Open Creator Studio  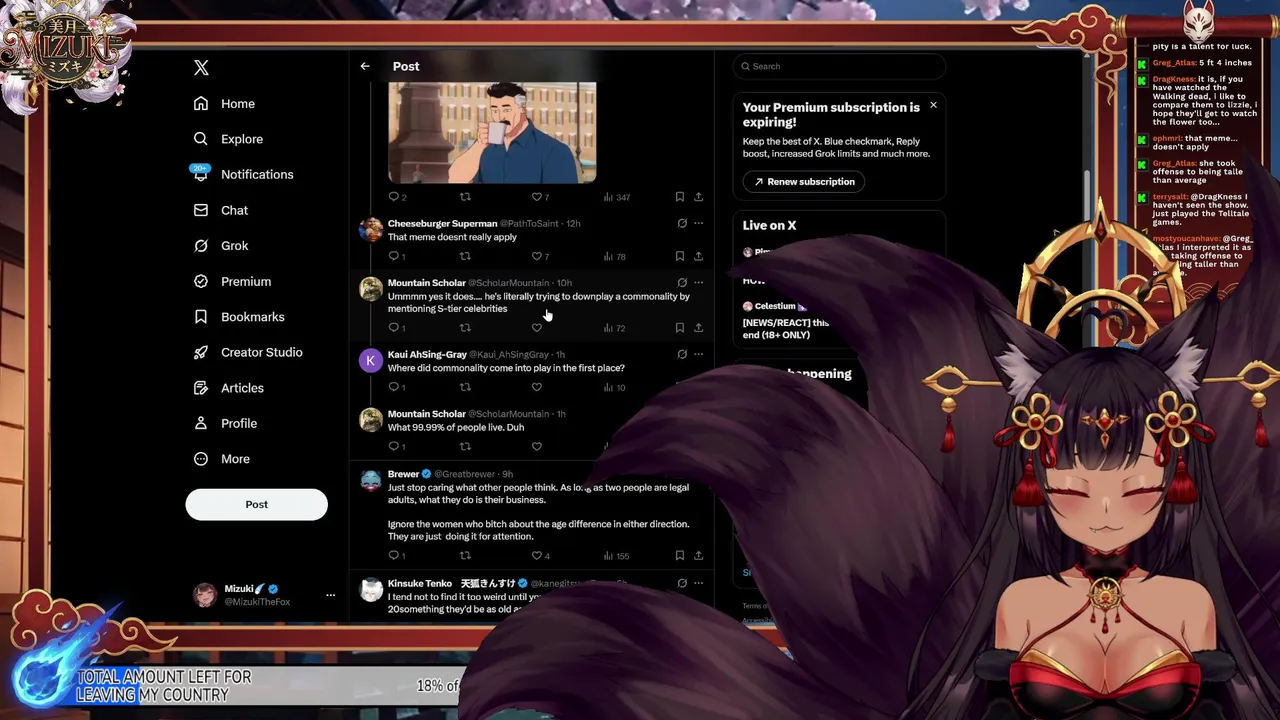[x=248, y=353]
